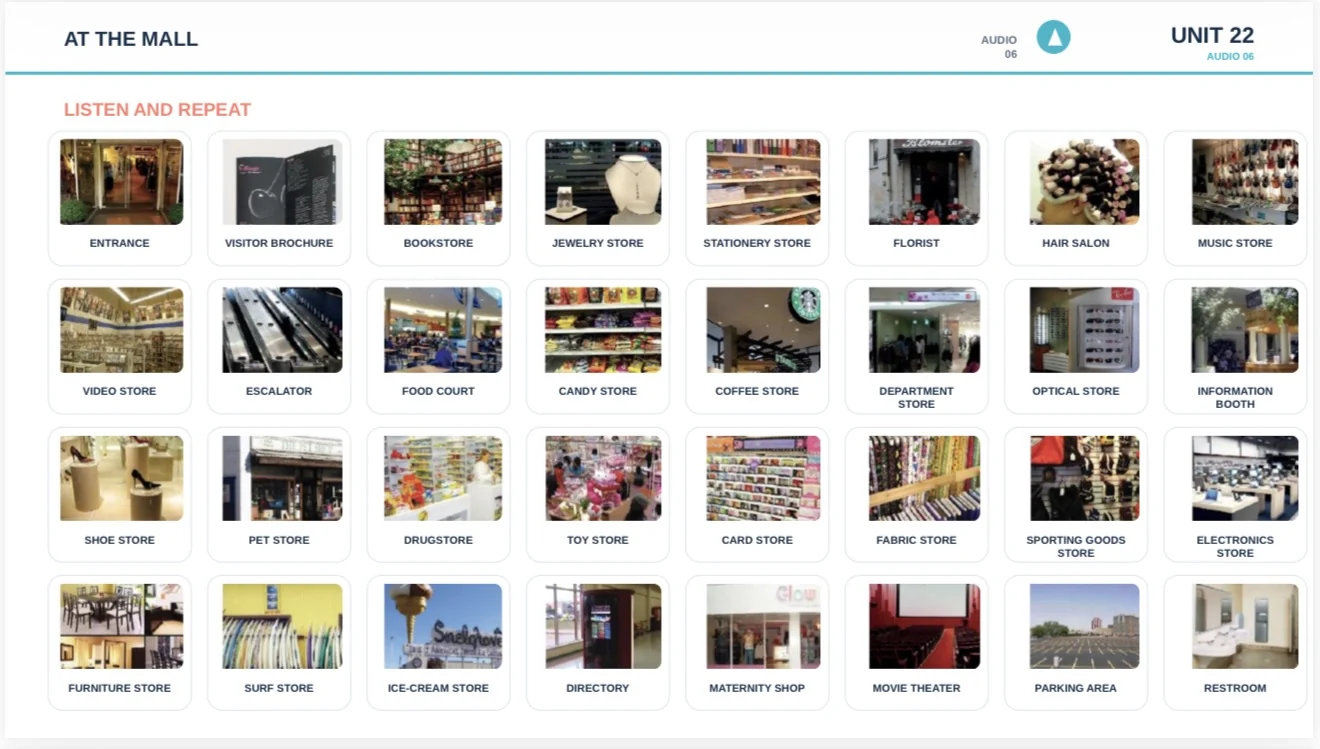Select the Card Store picture card
Image resolution: width=1320 pixels, height=749 pixels.
(x=757, y=495)
